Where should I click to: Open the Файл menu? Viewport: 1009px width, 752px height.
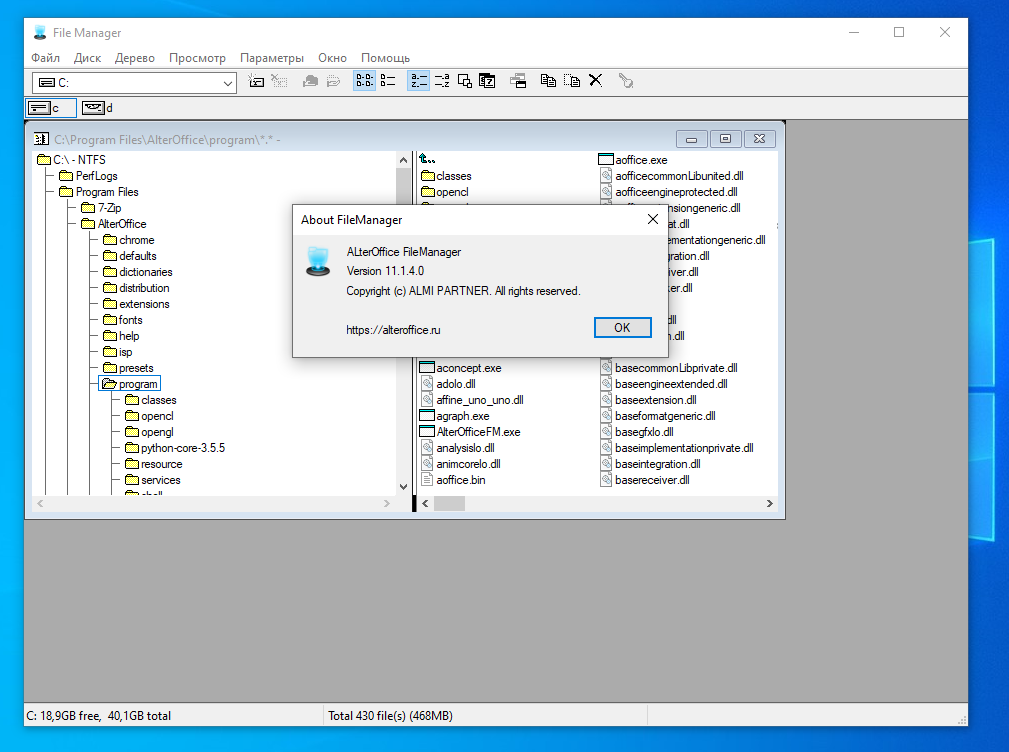[x=46, y=58]
